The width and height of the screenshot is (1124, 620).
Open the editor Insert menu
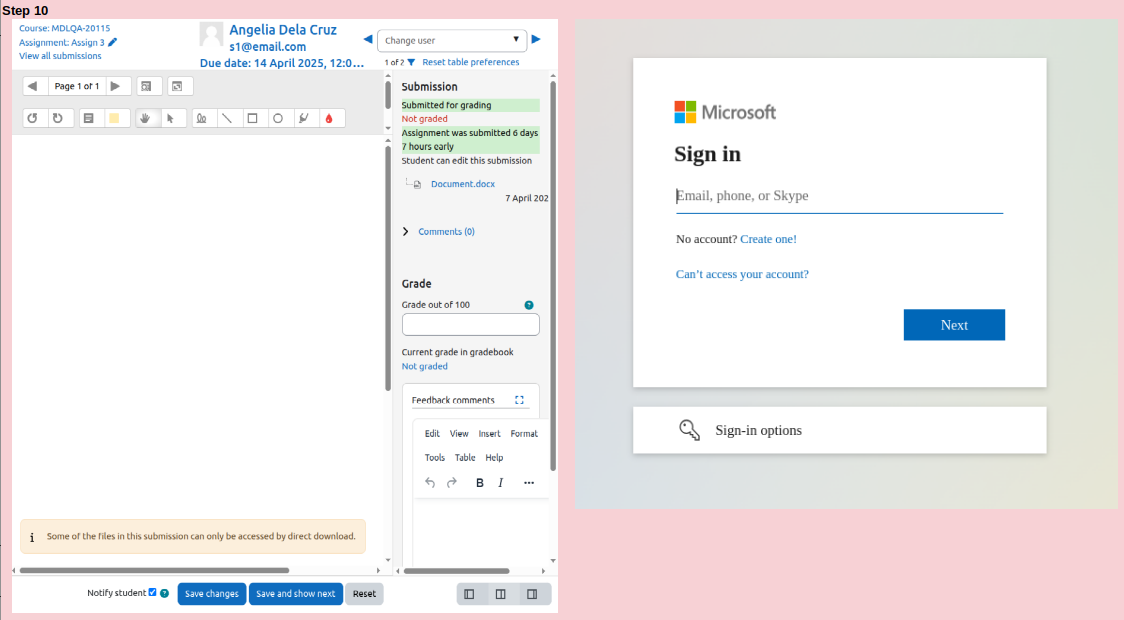tap(490, 434)
